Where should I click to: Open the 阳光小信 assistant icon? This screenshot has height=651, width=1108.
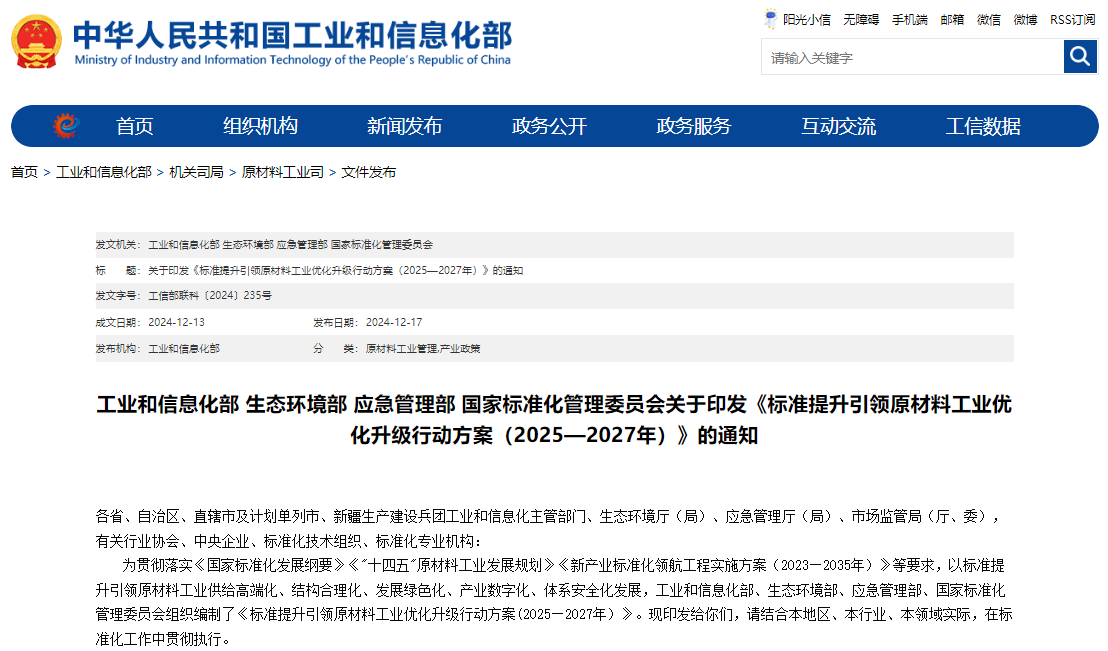797,19
